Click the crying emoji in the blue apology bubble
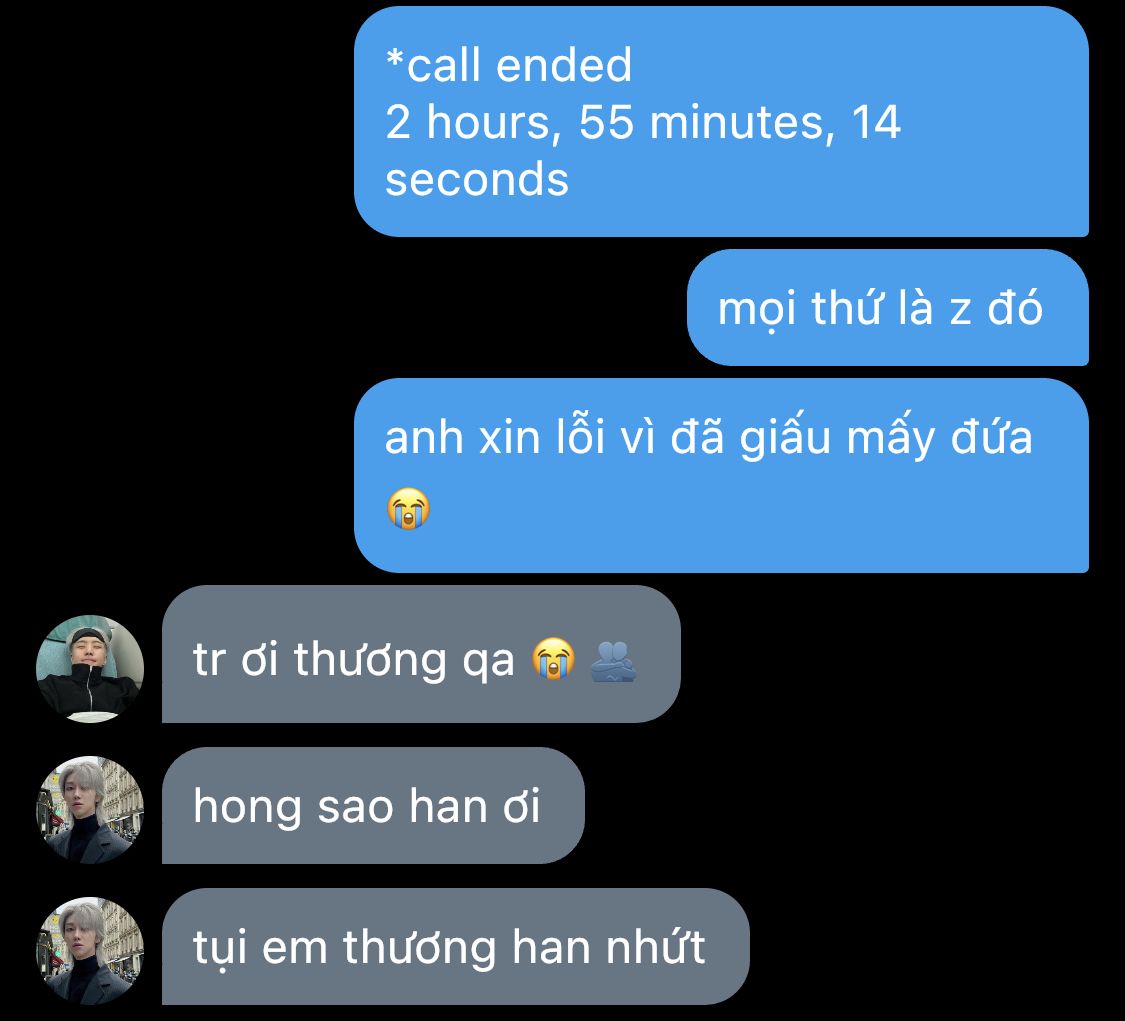Screen dimensions: 1125x1021 pyautogui.click(x=408, y=509)
